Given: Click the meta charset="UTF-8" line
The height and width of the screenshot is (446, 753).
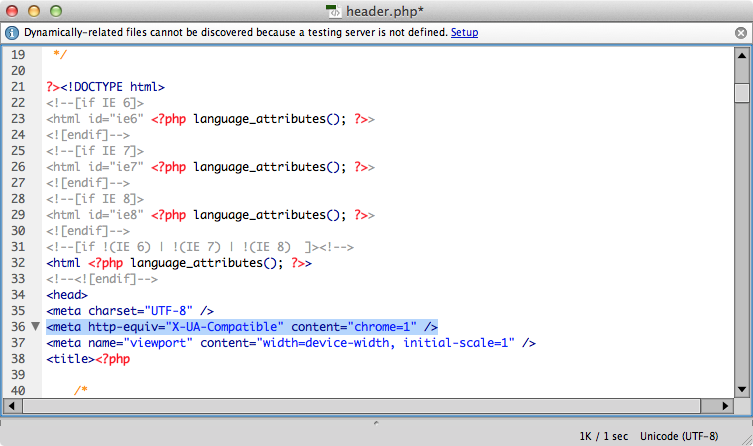Looking at the screenshot, I should [130, 311].
